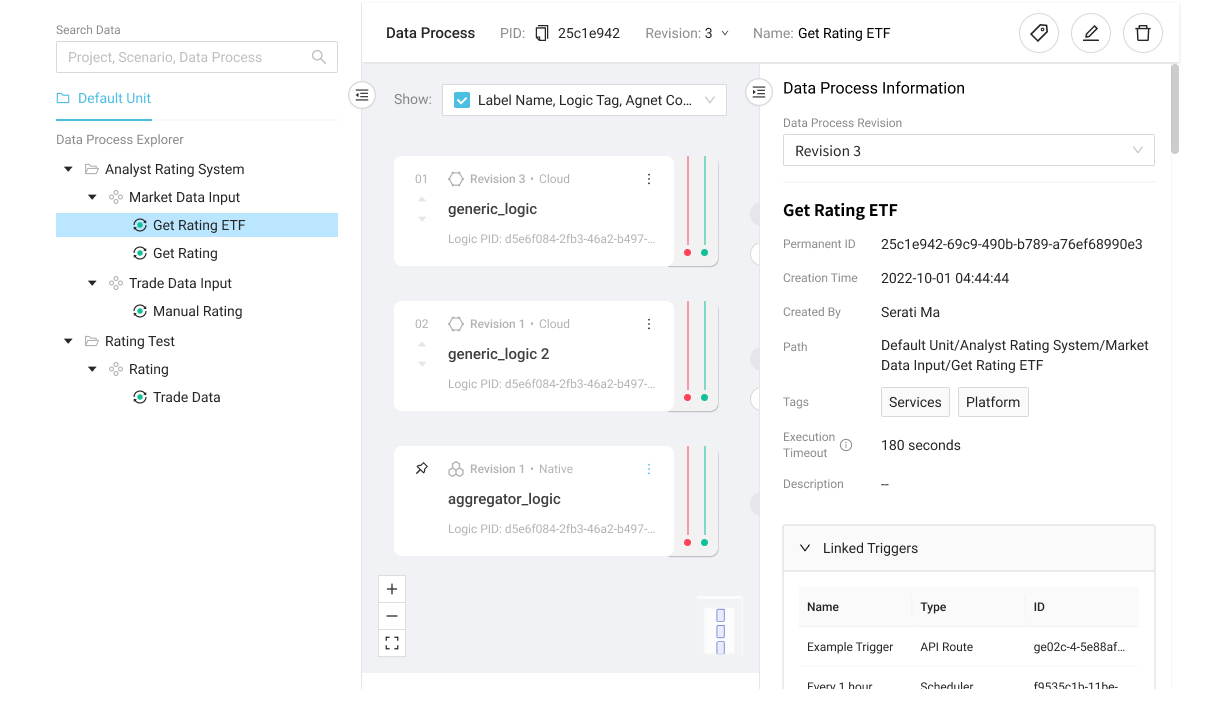Click the fit-to-screen canvas icon

point(392,643)
